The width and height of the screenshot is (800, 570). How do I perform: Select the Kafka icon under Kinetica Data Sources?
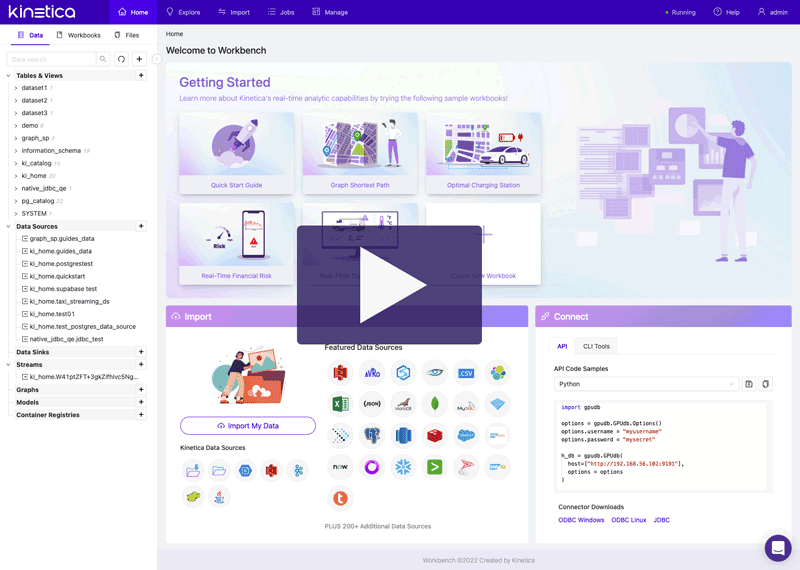click(x=297, y=470)
